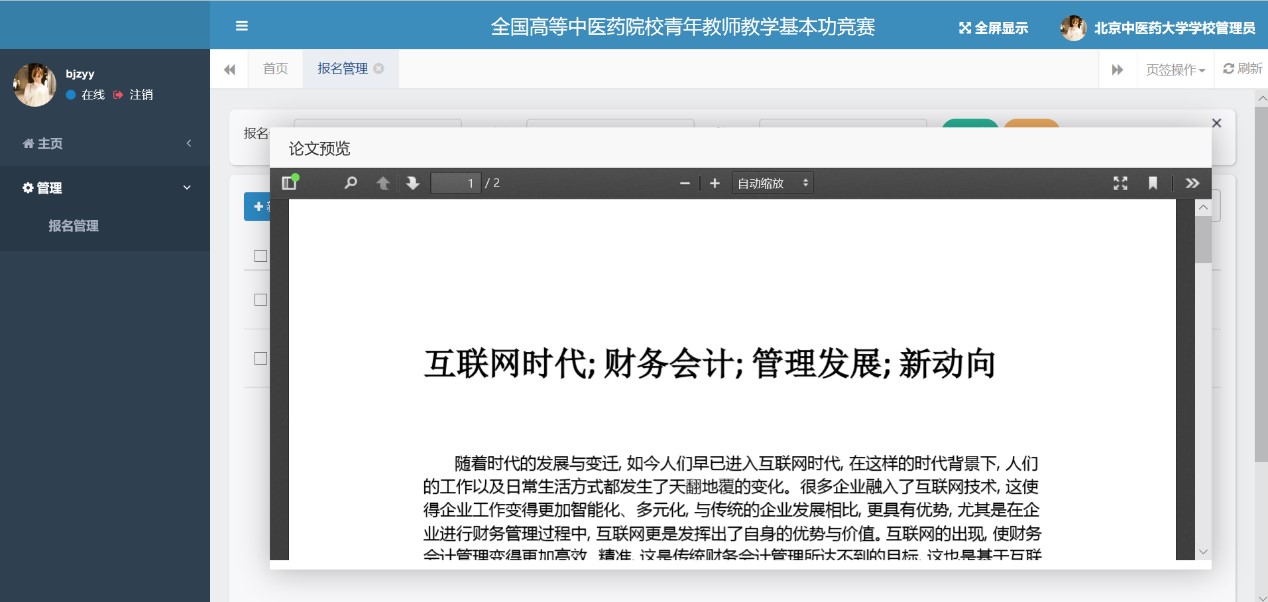Toggle the hamburger sidebar menu
Viewport: 1268px width, 602px height.
(x=242, y=26)
